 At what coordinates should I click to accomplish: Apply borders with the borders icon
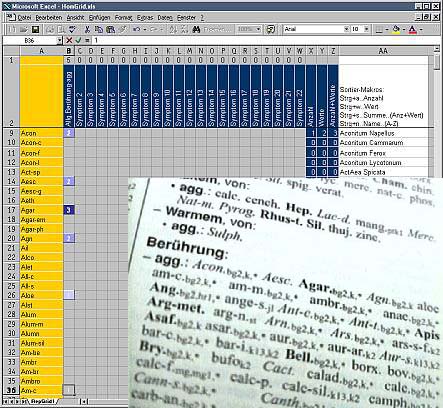[x=379, y=29]
